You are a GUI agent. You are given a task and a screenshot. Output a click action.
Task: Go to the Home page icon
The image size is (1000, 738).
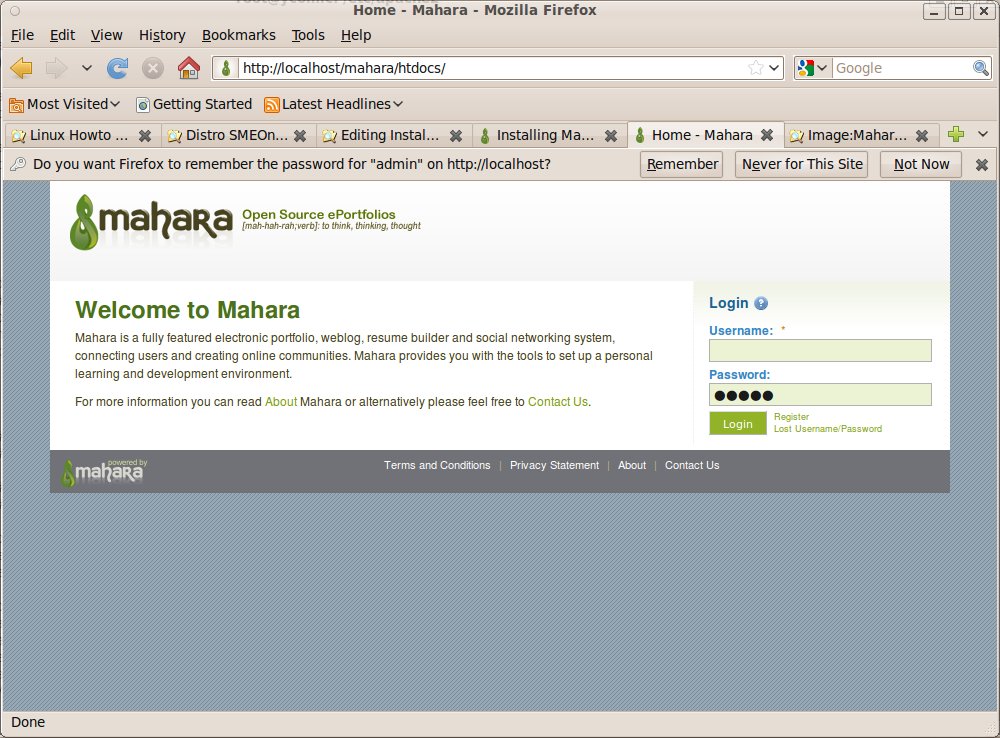coord(188,68)
